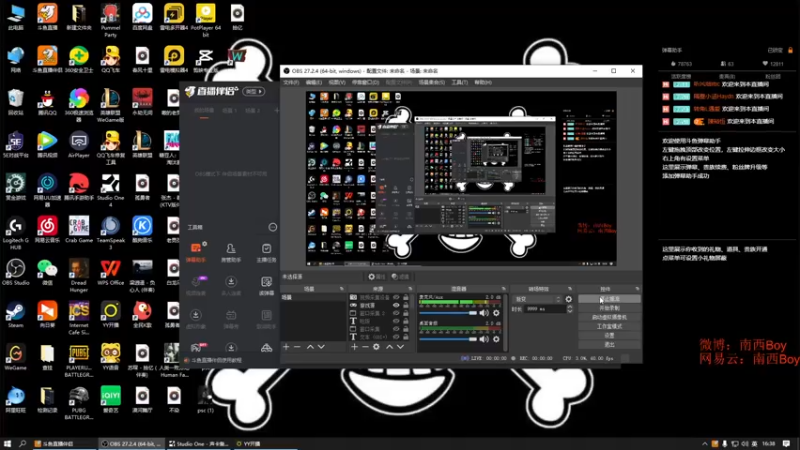This screenshot has width=800, height=450.
Task: Toggle visibility of the game capture source
Action: [x=396, y=305]
